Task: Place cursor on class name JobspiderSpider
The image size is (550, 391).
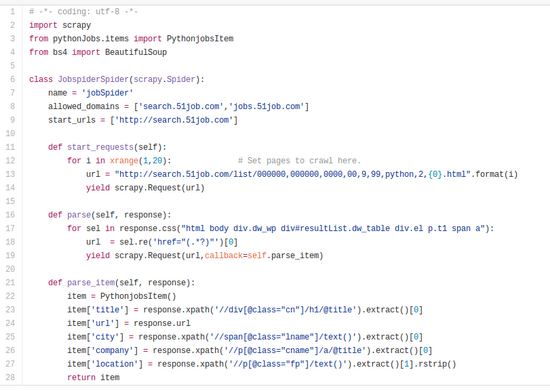Action: tap(93, 79)
